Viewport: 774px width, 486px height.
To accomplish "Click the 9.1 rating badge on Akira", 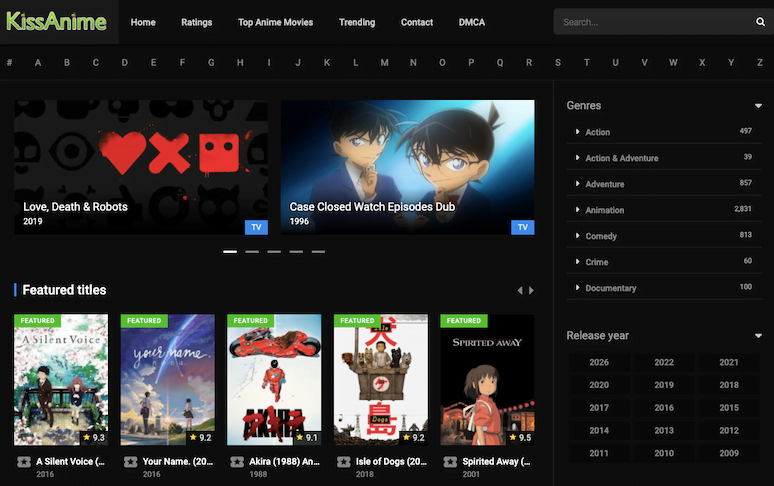I will 307,437.
